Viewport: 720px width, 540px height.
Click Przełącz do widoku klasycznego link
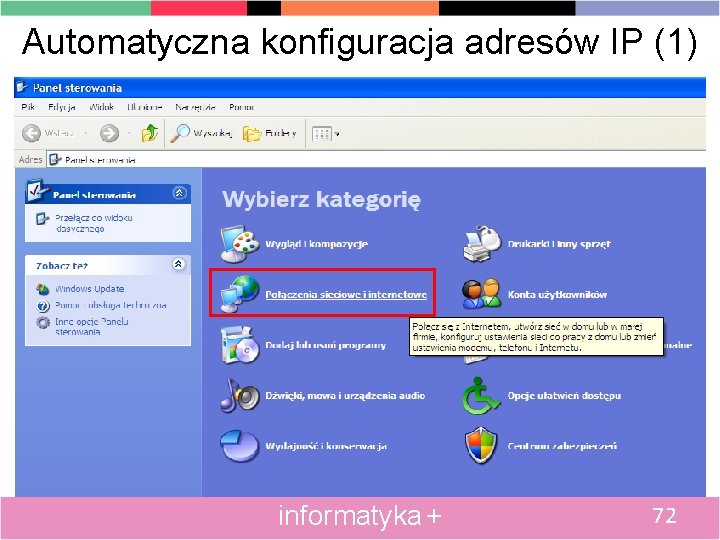point(93,223)
